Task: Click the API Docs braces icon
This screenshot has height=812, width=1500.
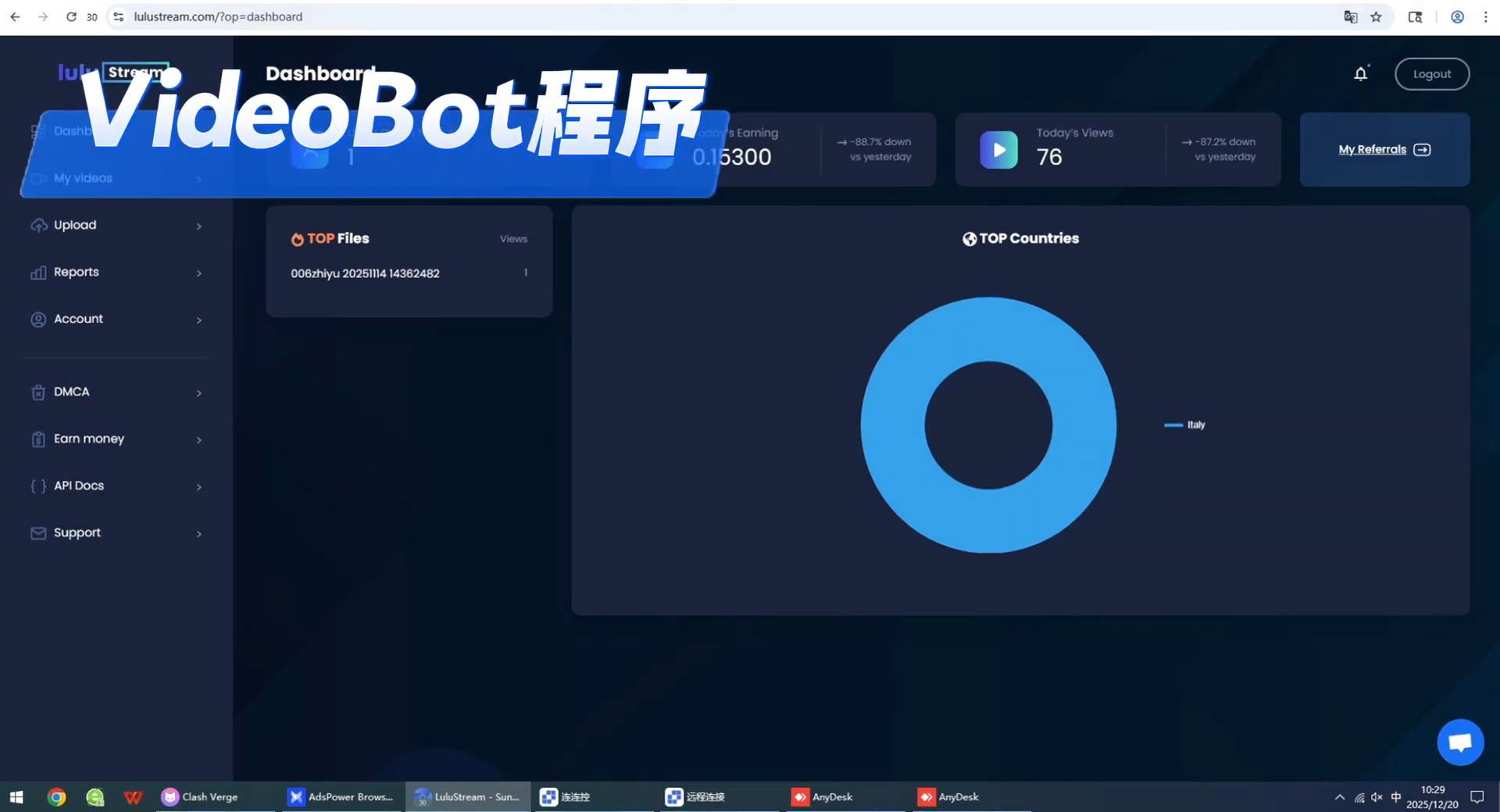Action: tap(38, 486)
